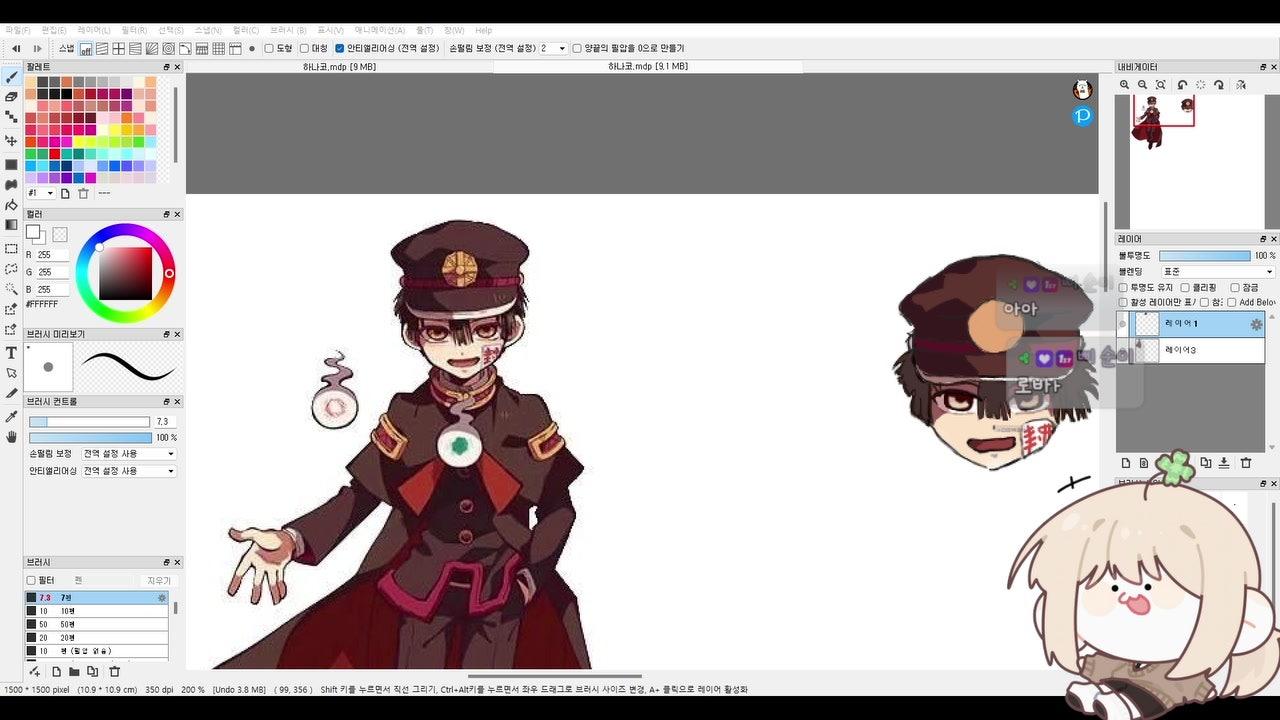This screenshot has width=1280, height=720.
Task: Switch to the 하나코.mdp [9 MB] tab
Action: click(340, 67)
